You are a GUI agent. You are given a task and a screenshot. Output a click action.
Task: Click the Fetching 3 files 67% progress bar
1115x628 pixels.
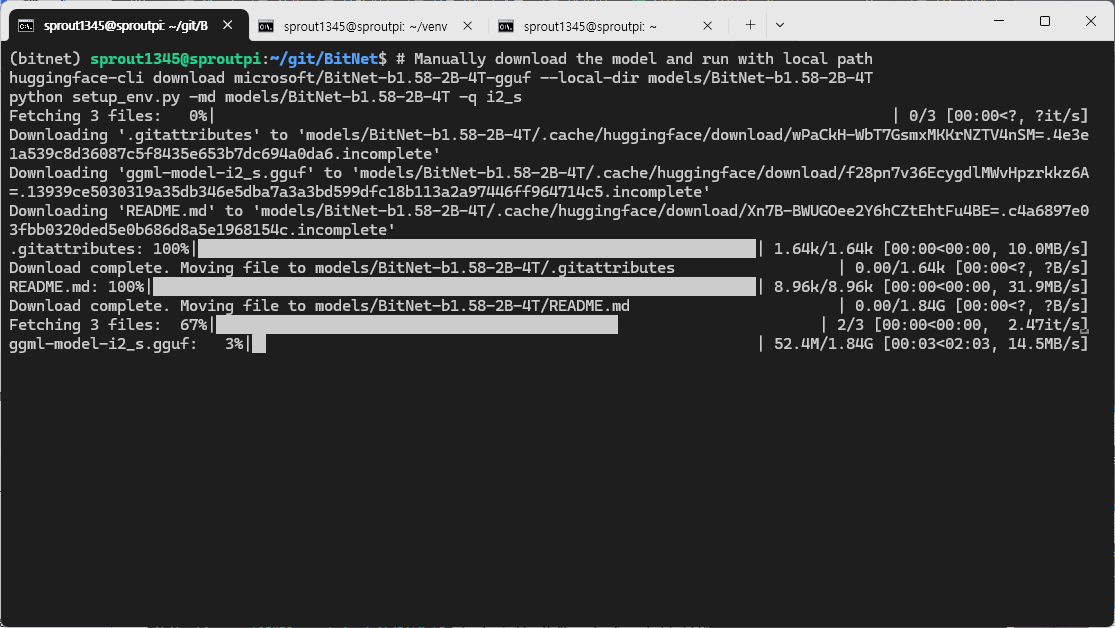click(417, 325)
